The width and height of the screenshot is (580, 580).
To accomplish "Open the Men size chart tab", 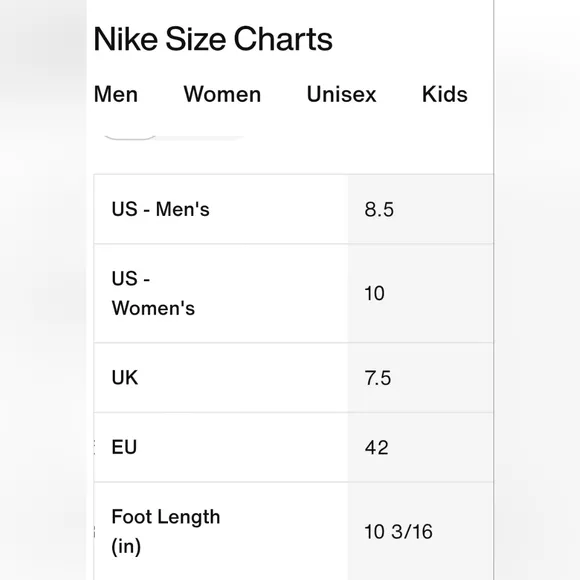I will pos(116,94).
